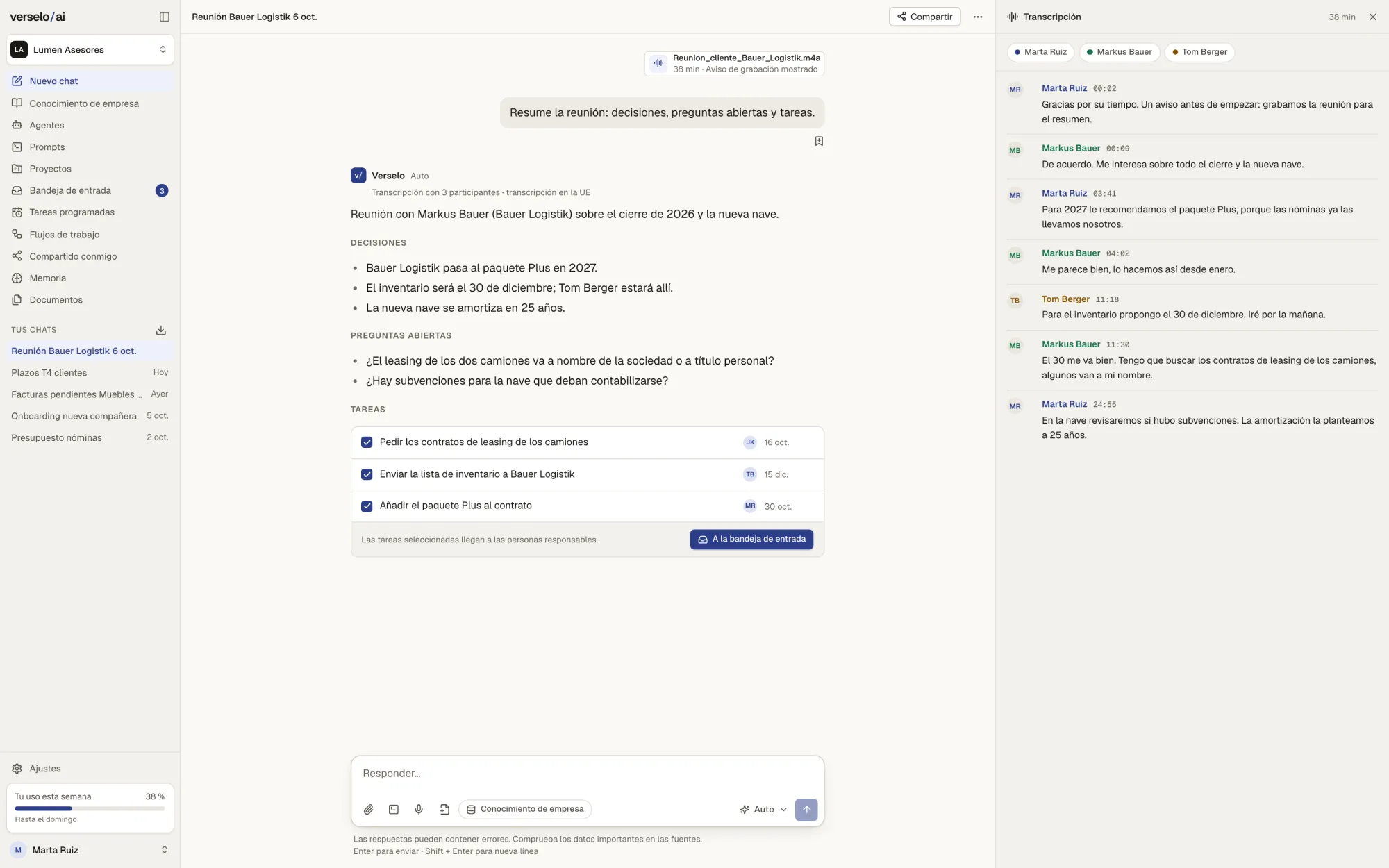Jump to the 11:18 Tom Berger transcript timestamp
This screenshot has width=1389, height=868.
pos(1107,300)
